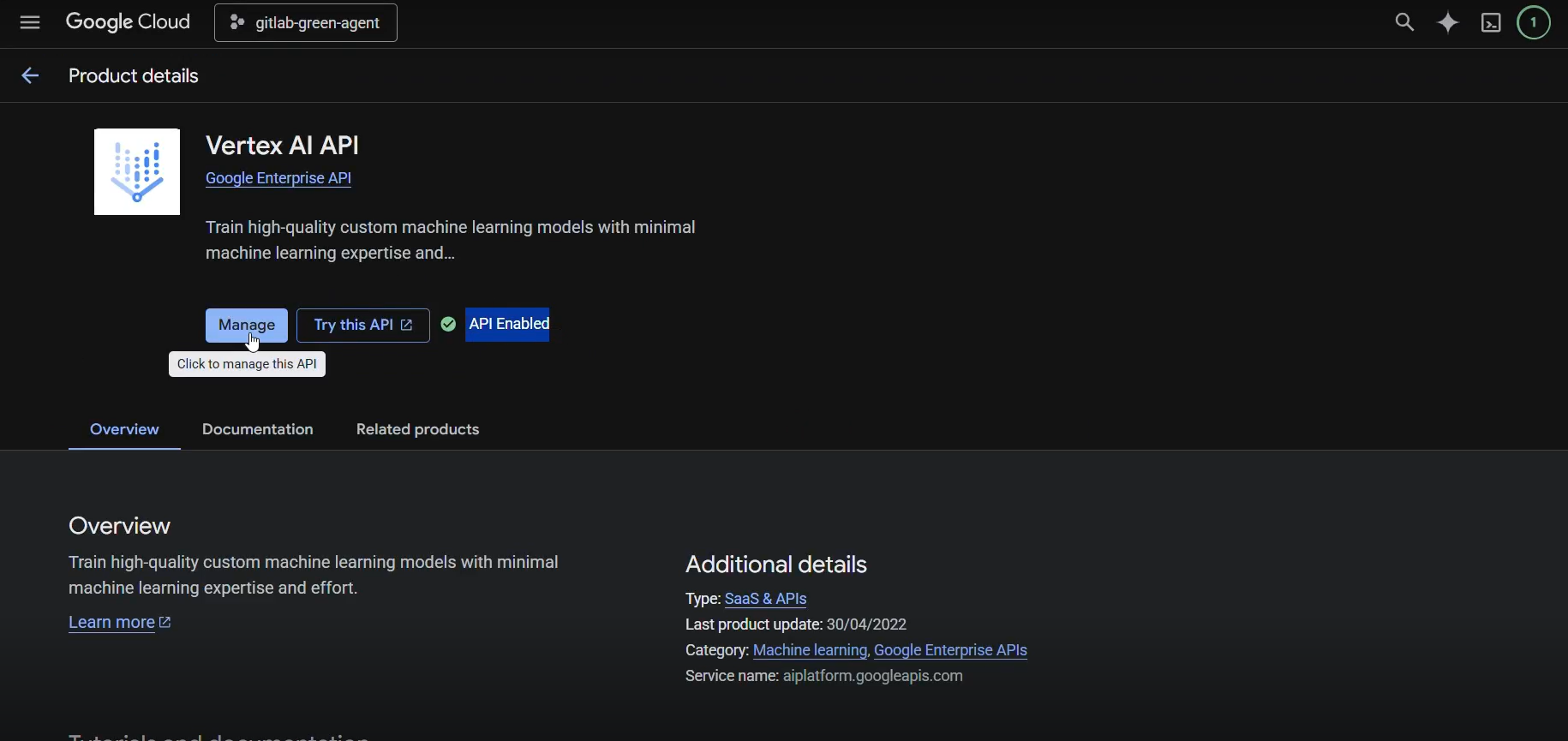Go back using the arrow icon
1568x741 pixels.
click(x=30, y=76)
